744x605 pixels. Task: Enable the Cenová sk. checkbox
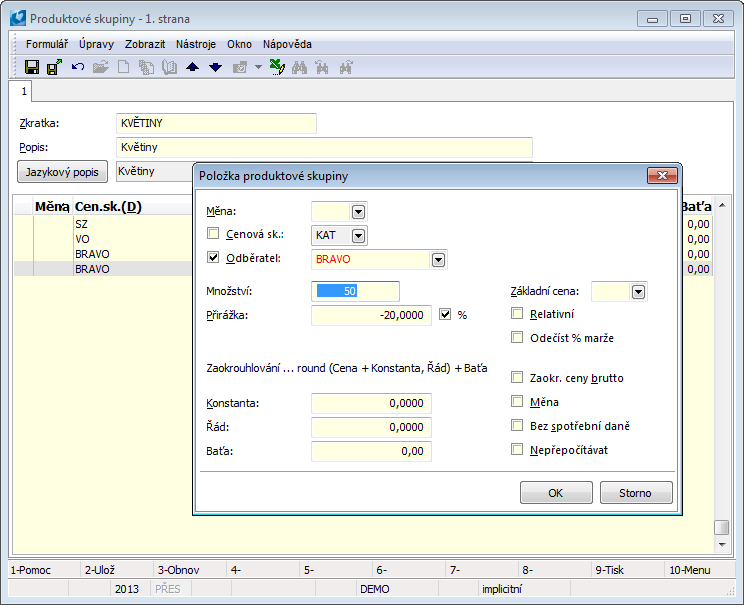pyautogui.click(x=212, y=234)
